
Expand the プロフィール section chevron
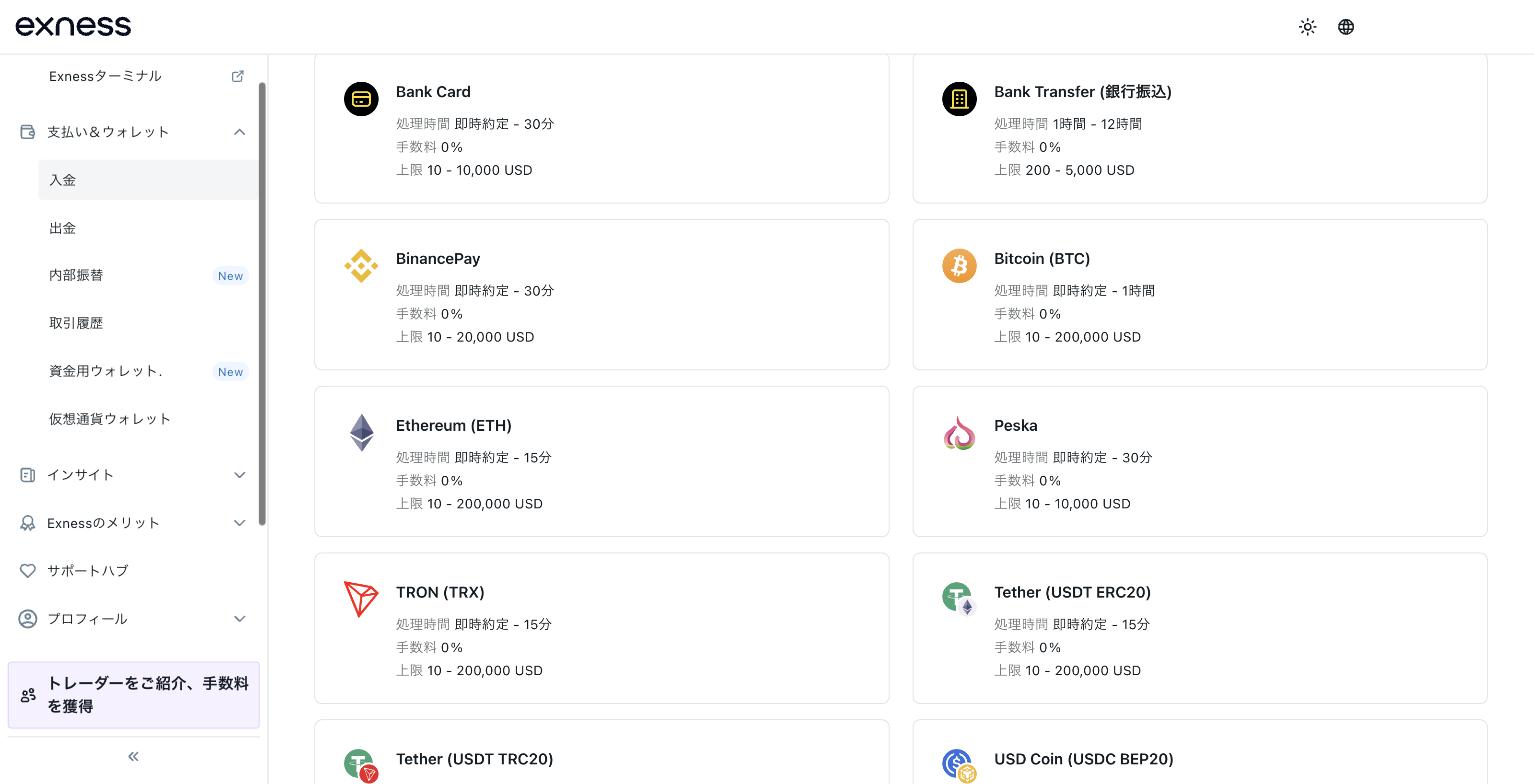[x=240, y=619]
